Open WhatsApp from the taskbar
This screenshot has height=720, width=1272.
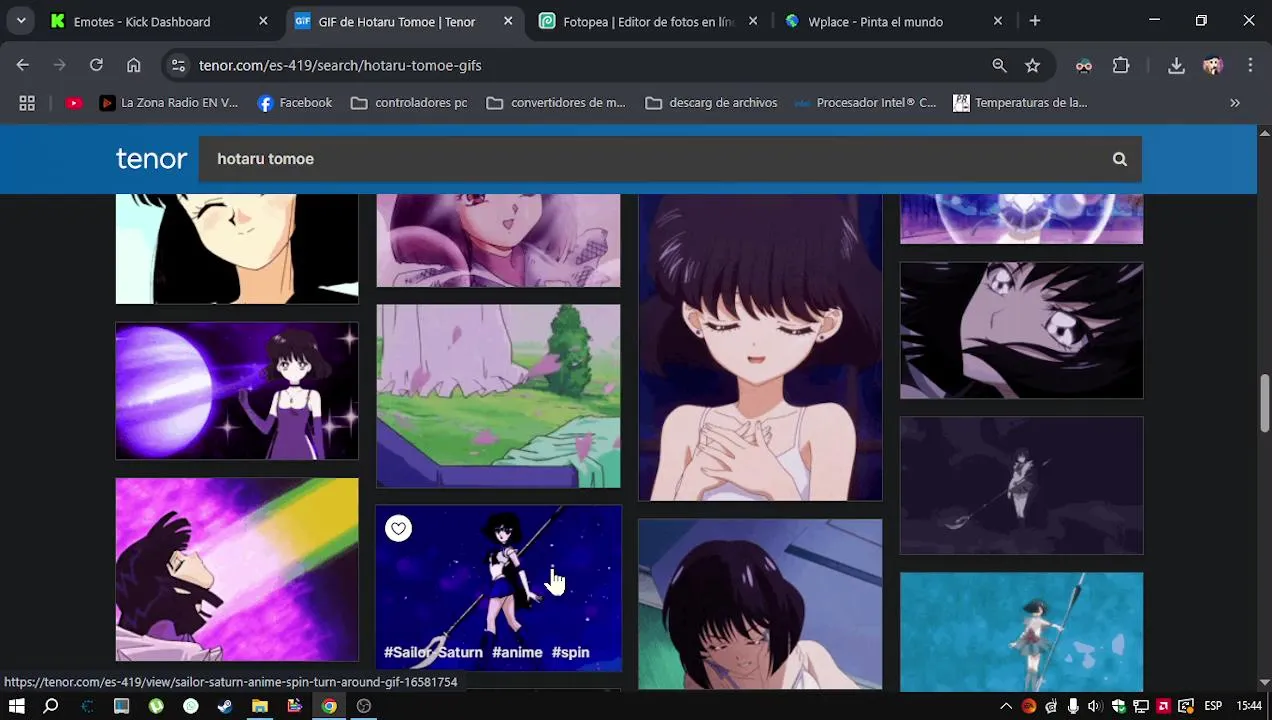(x=190, y=706)
